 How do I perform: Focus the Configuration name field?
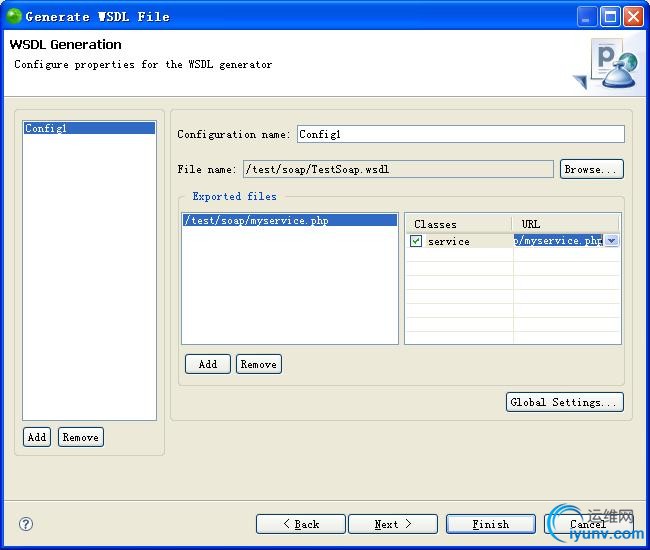click(x=461, y=134)
